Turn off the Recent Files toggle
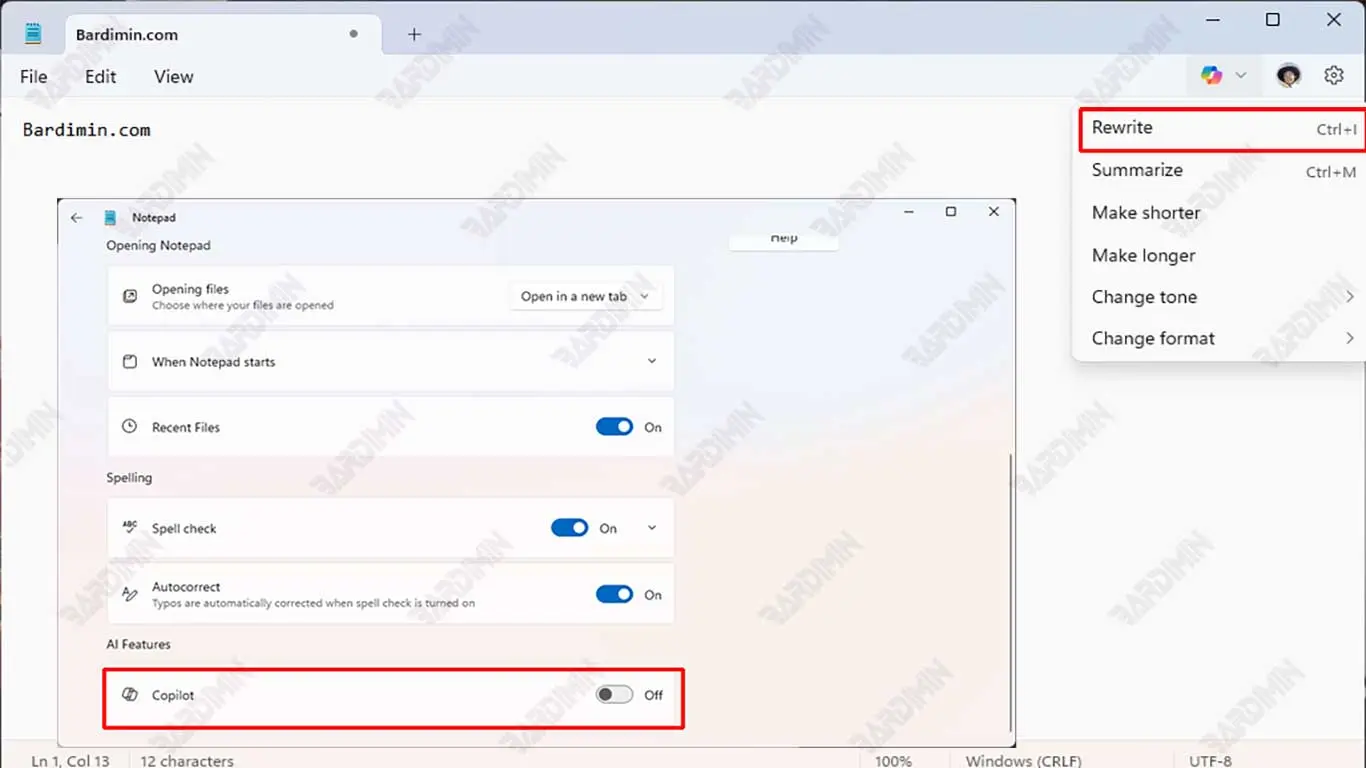Image resolution: width=1366 pixels, height=768 pixels. 614,427
